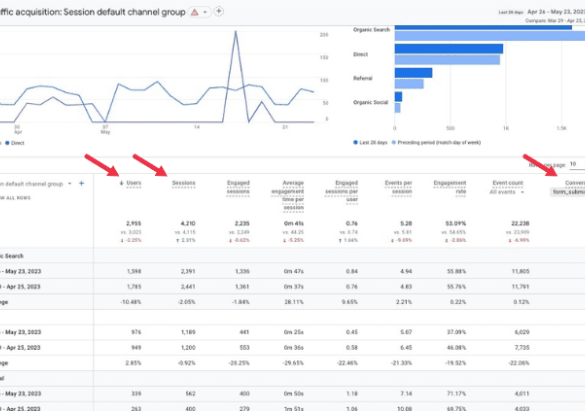
Task: Click the Referral light blue preceding bar
Action: pyautogui.click(x=409, y=84)
